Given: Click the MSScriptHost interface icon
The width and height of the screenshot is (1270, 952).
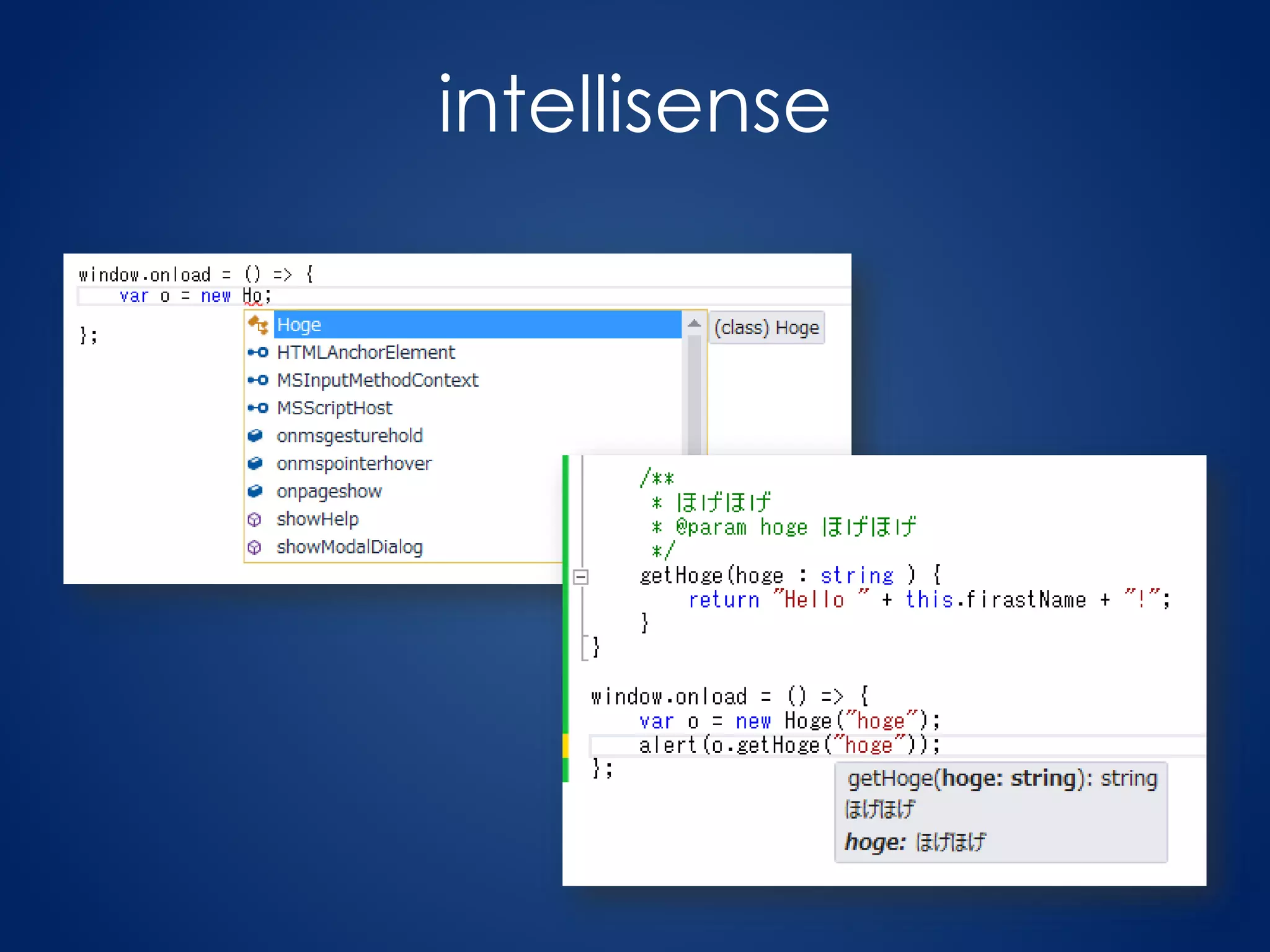Looking at the screenshot, I should tap(258, 408).
